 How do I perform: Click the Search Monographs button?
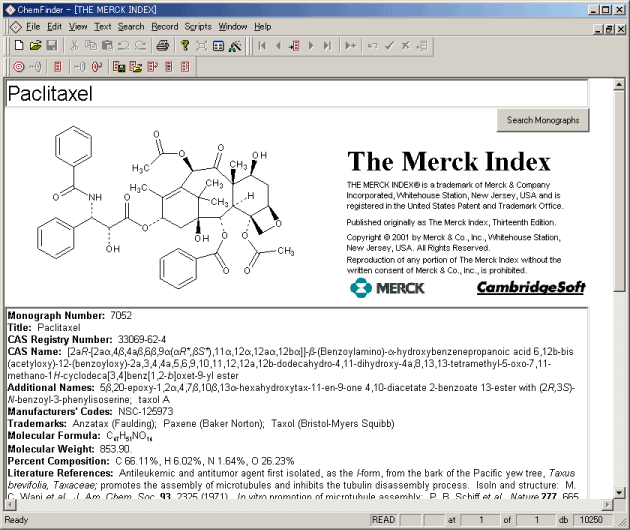coord(543,120)
